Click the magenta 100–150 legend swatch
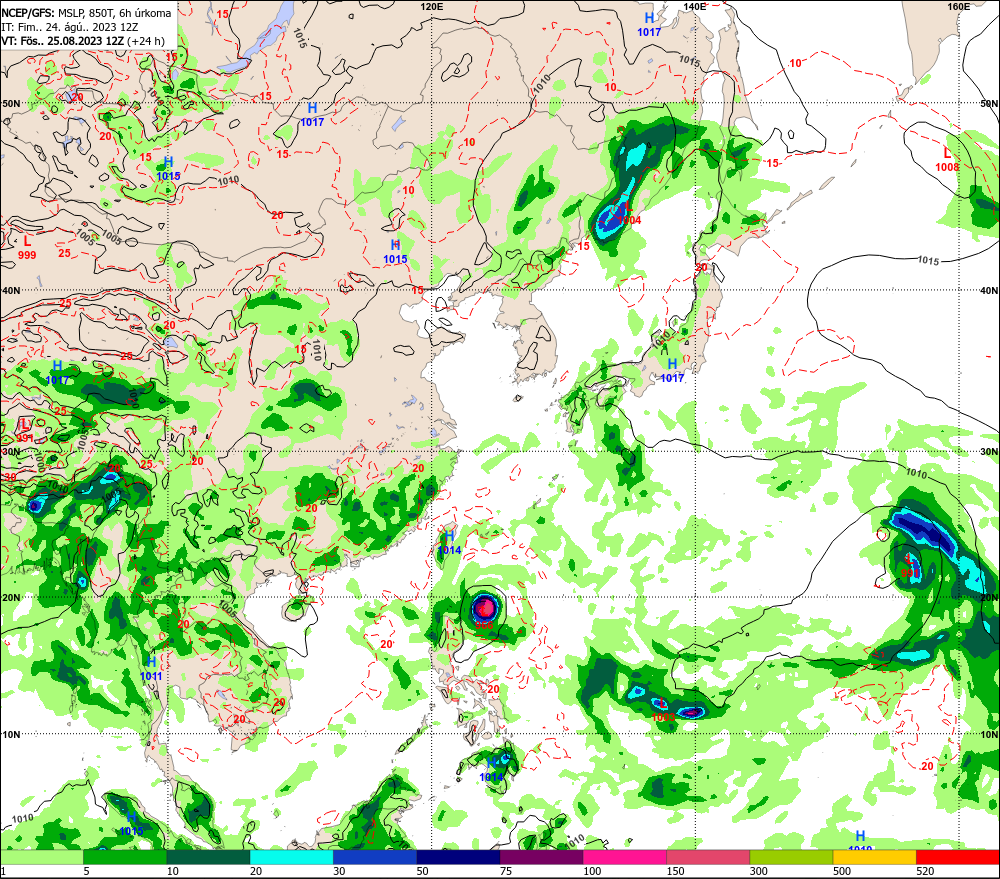 (x=625, y=857)
